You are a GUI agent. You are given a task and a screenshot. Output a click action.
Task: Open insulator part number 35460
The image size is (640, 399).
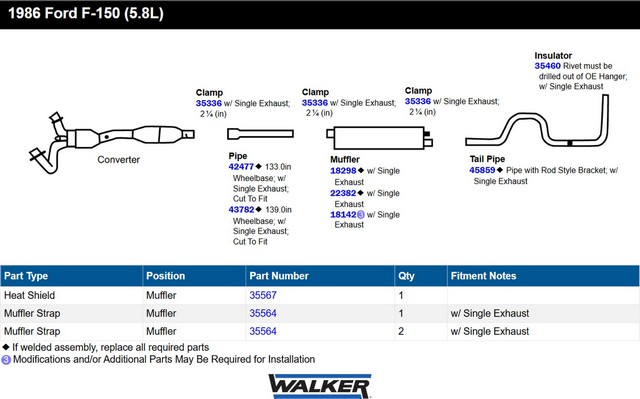[548, 66]
